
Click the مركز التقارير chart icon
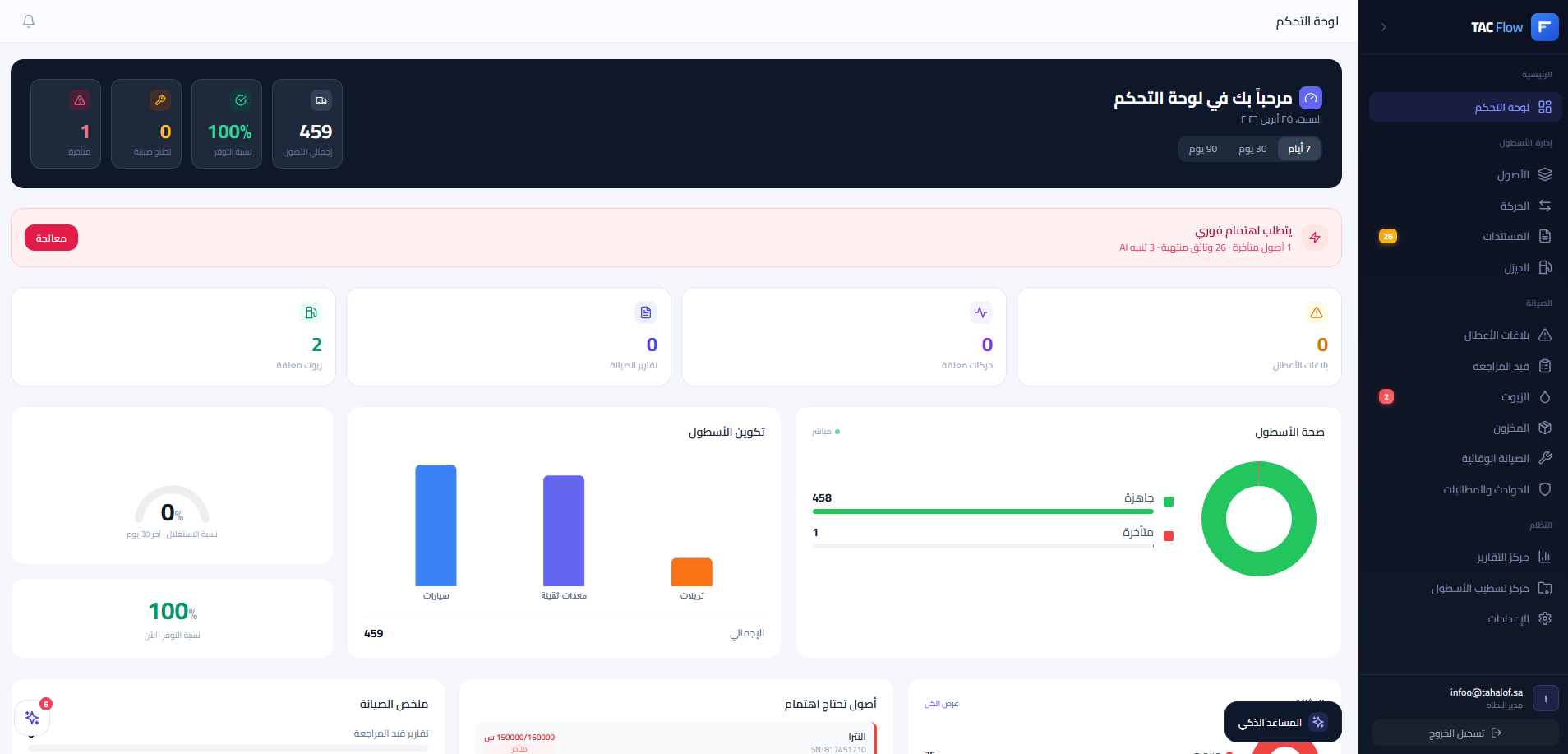click(x=1545, y=557)
